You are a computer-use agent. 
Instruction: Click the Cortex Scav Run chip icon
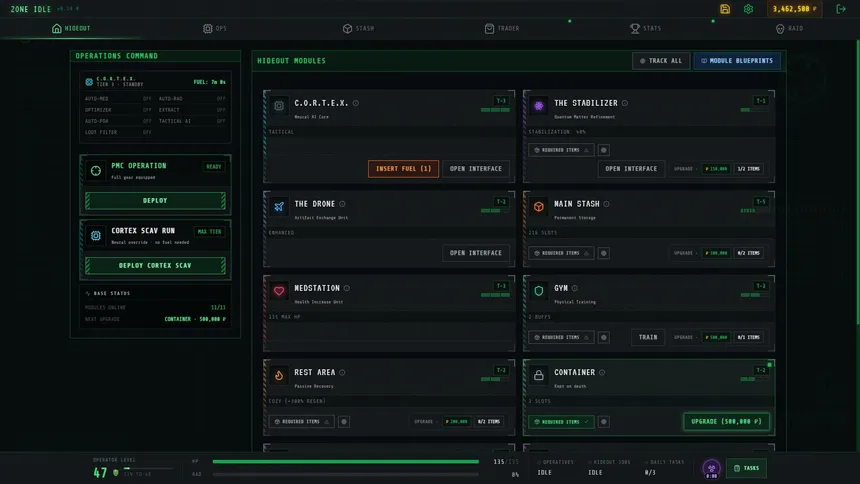click(95, 236)
